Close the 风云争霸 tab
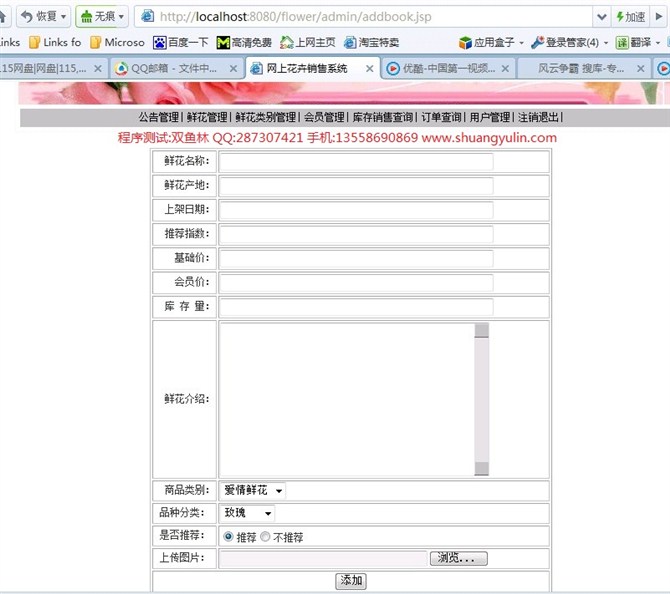 click(641, 68)
